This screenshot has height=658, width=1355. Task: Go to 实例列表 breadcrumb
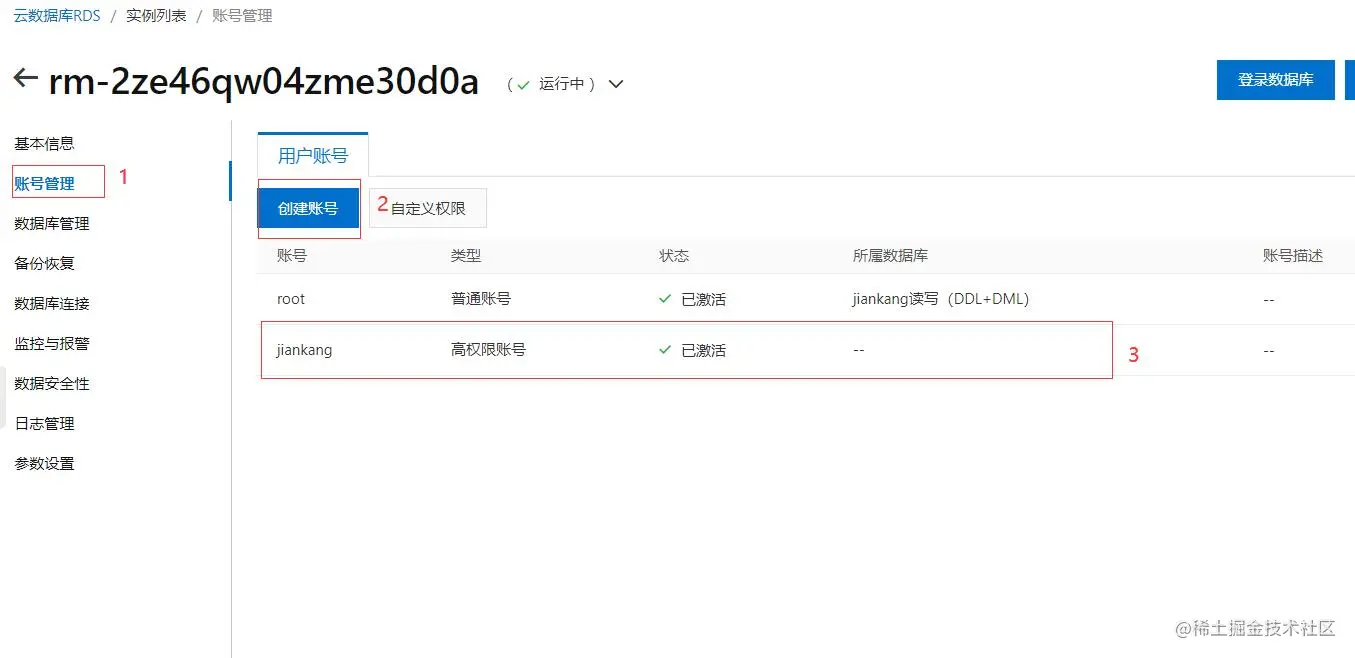(156, 16)
